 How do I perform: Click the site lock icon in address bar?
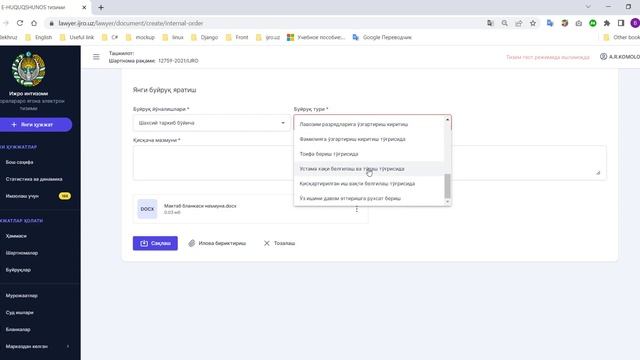coord(51,23)
